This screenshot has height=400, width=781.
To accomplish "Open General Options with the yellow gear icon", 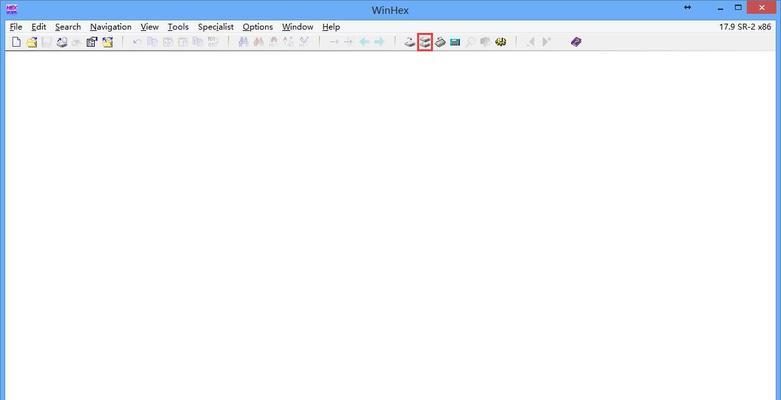I will click(x=501, y=42).
